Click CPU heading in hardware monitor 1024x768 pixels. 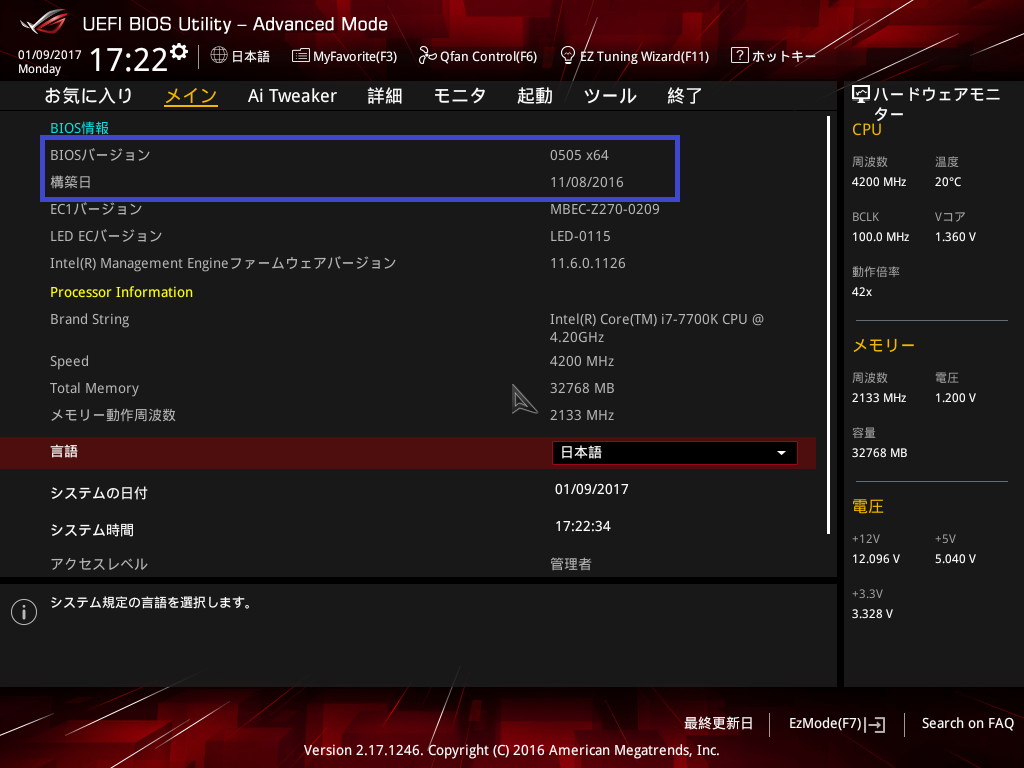tap(867, 129)
